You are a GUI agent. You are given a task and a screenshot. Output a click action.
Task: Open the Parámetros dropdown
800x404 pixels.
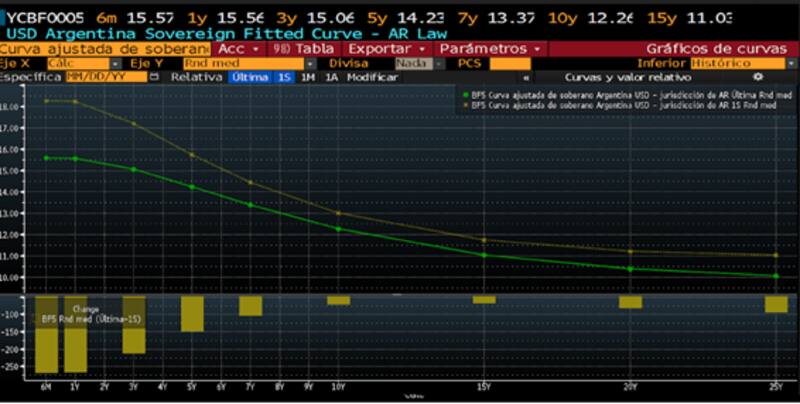pyautogui.click(x=489, y=48)
